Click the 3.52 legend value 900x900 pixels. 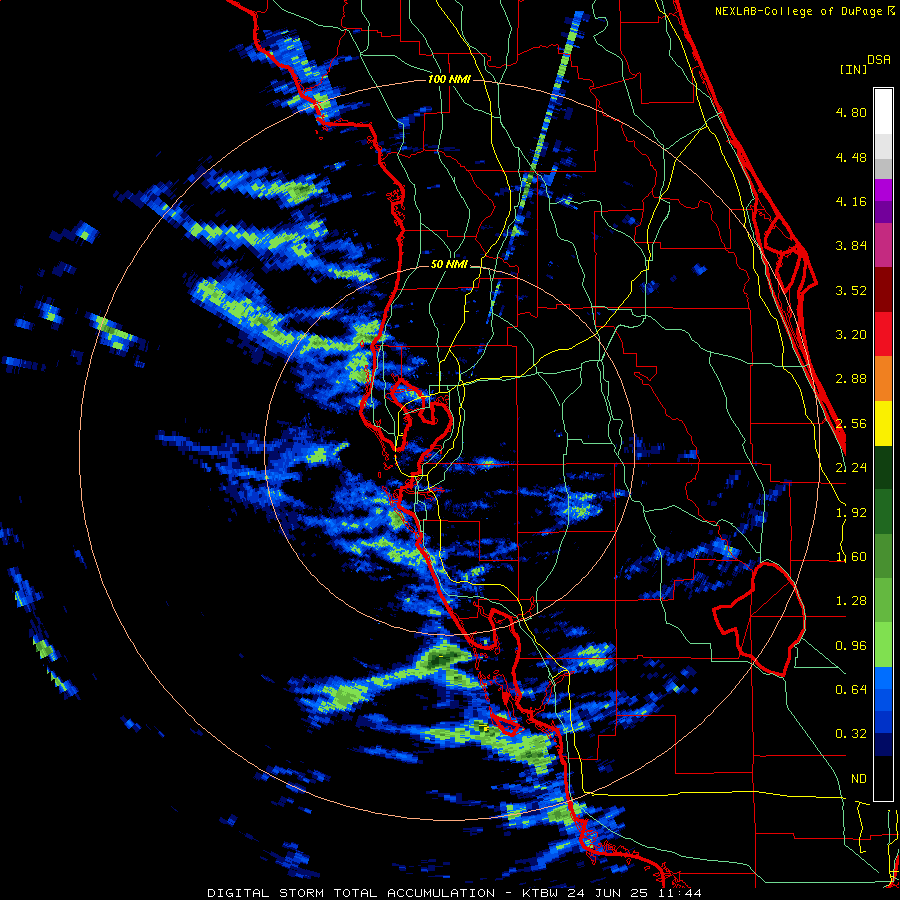coord(851,290)
